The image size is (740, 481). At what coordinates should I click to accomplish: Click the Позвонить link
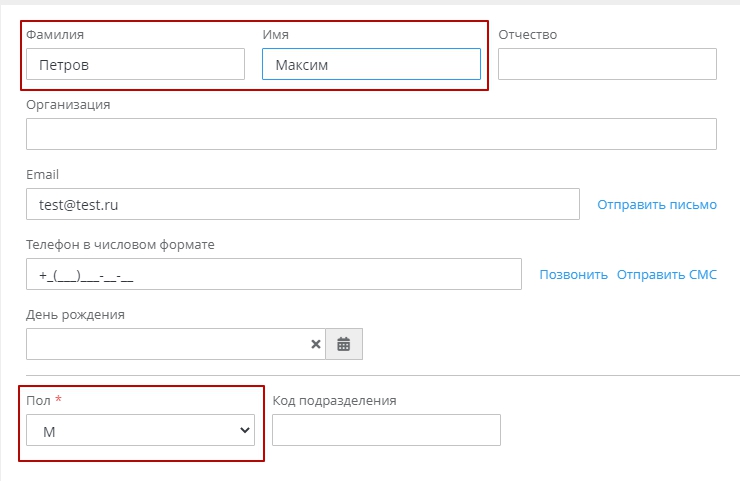pyautogui.click(x=573, y=275)
